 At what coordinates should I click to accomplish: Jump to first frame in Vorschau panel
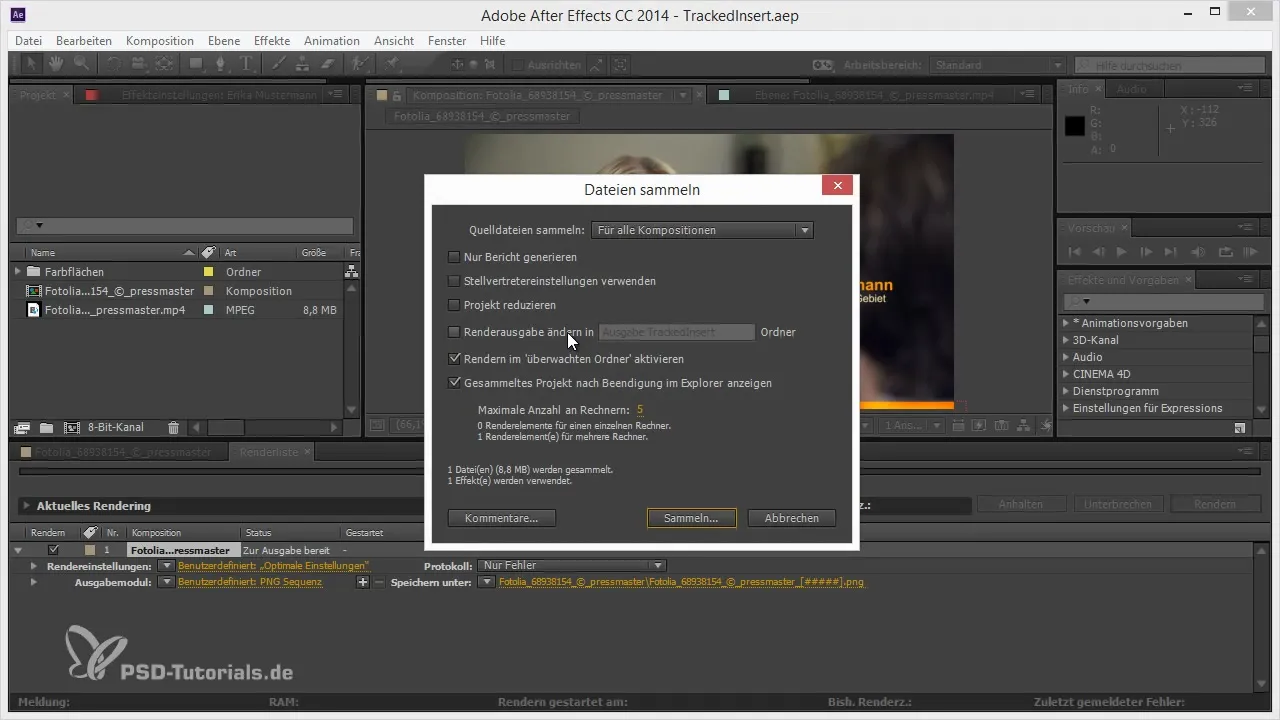click(x=1075, y=252)
